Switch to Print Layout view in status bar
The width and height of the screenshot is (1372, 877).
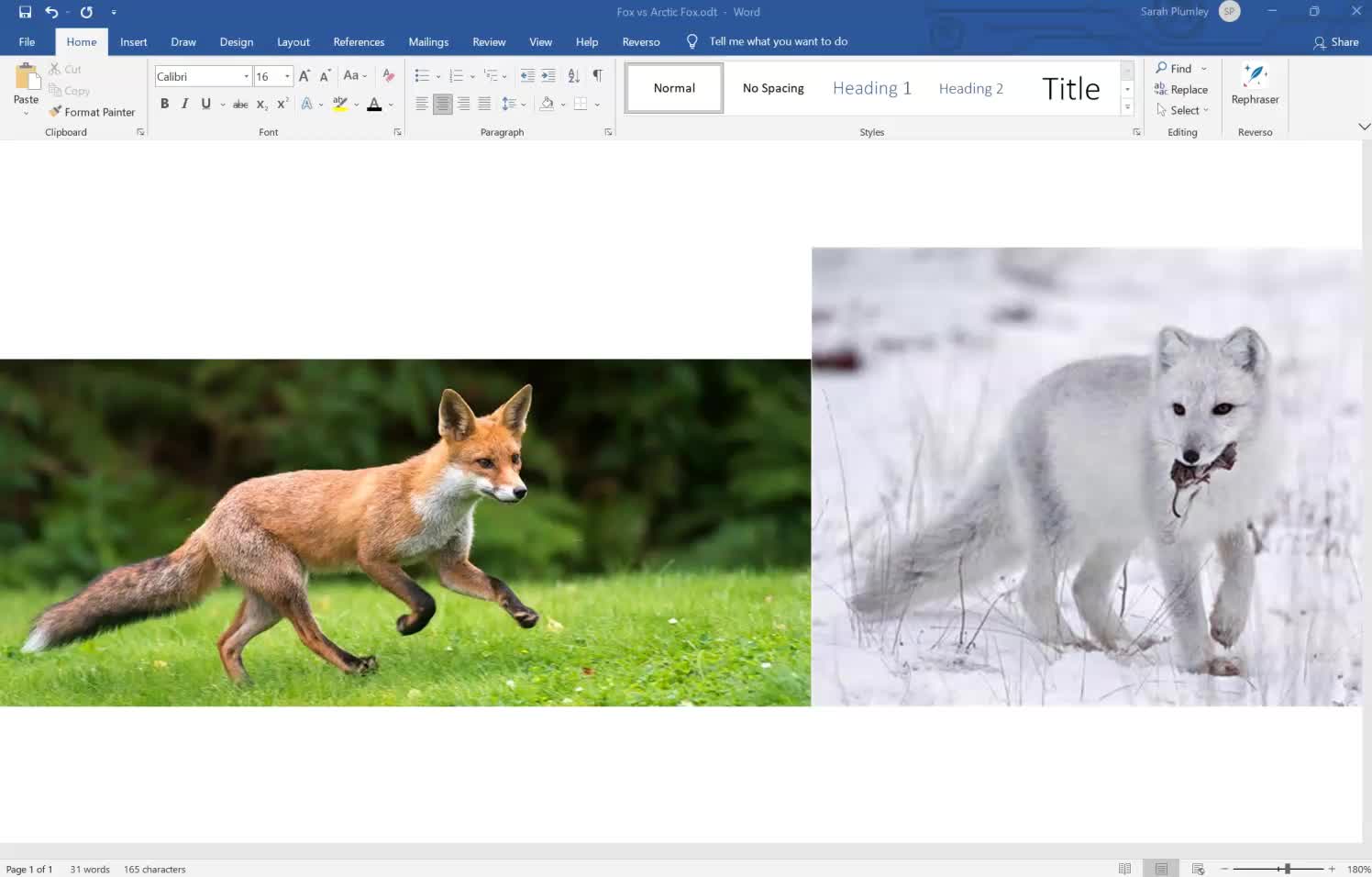[1161, 869]
